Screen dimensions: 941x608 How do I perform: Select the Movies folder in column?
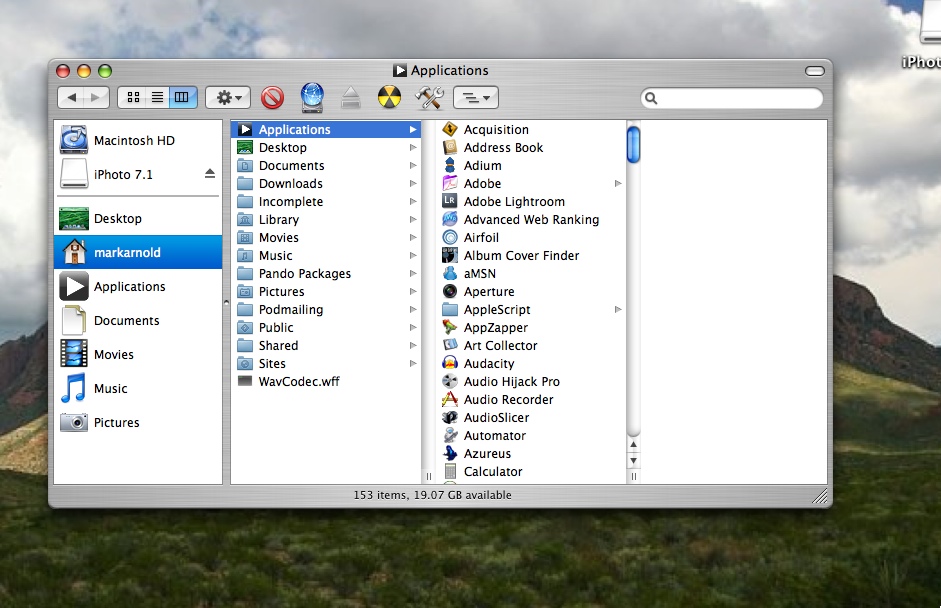(x=326, y=238)
